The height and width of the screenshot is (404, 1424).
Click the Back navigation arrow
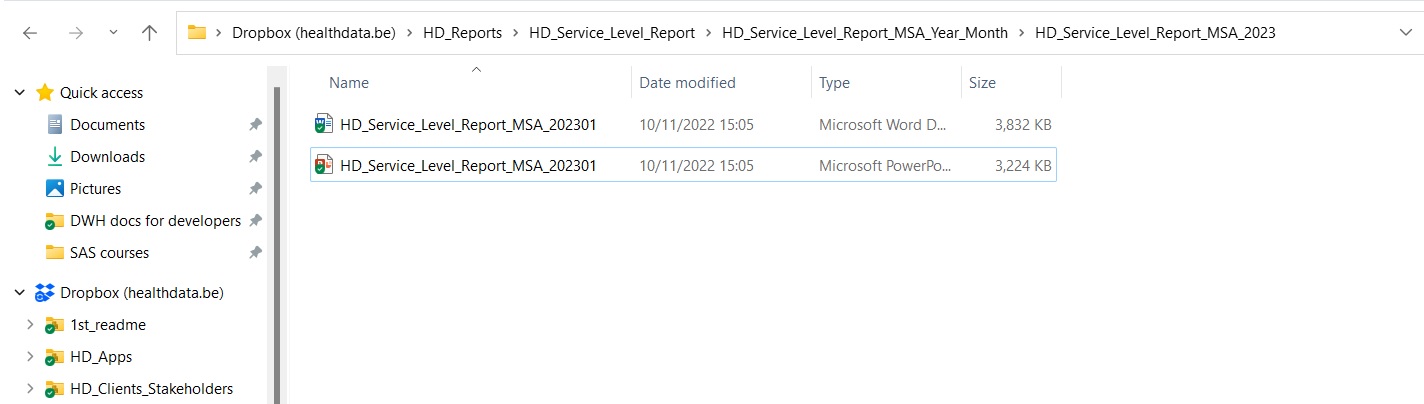click(30, 33)
